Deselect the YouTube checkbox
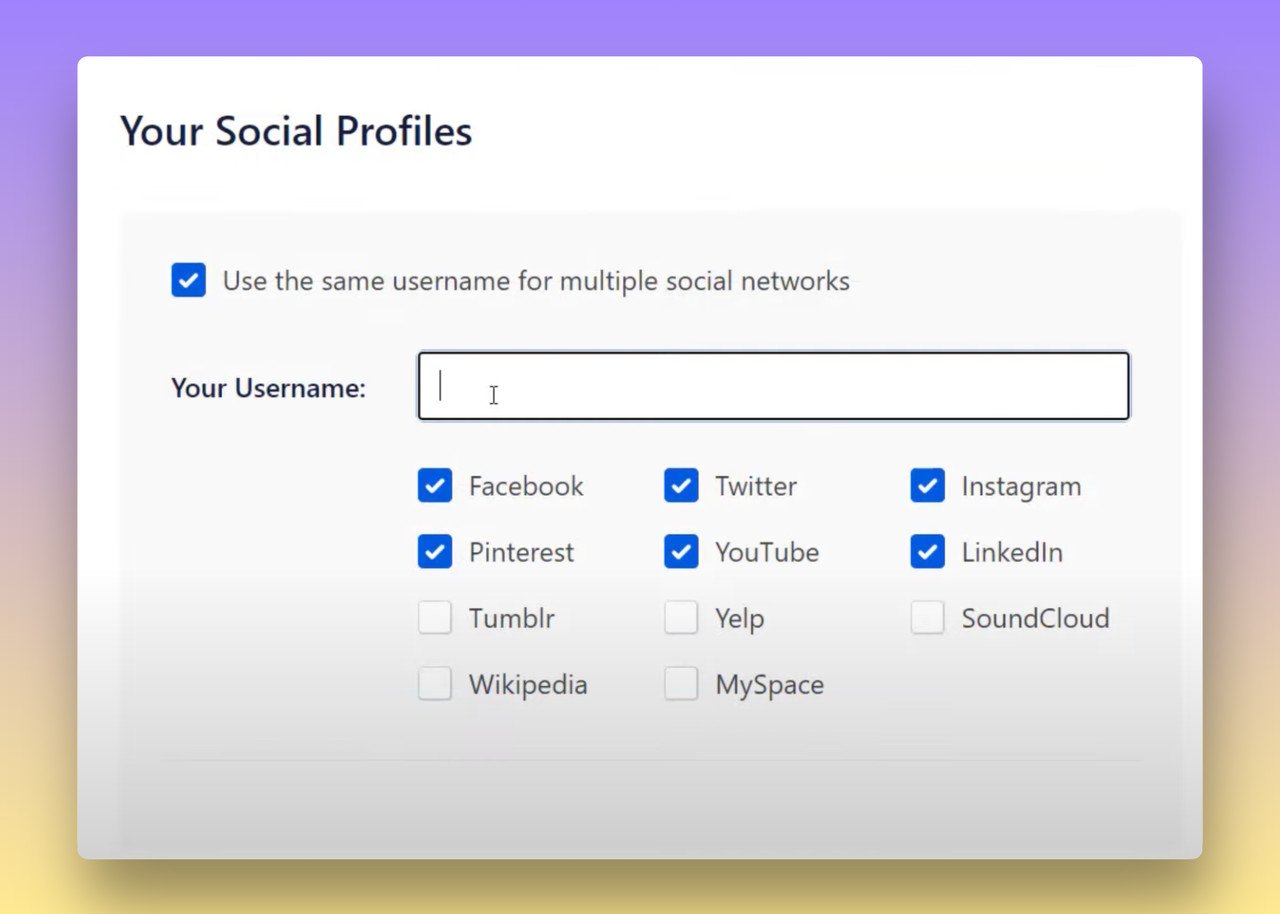1280x914 pixels. (681, 552)
